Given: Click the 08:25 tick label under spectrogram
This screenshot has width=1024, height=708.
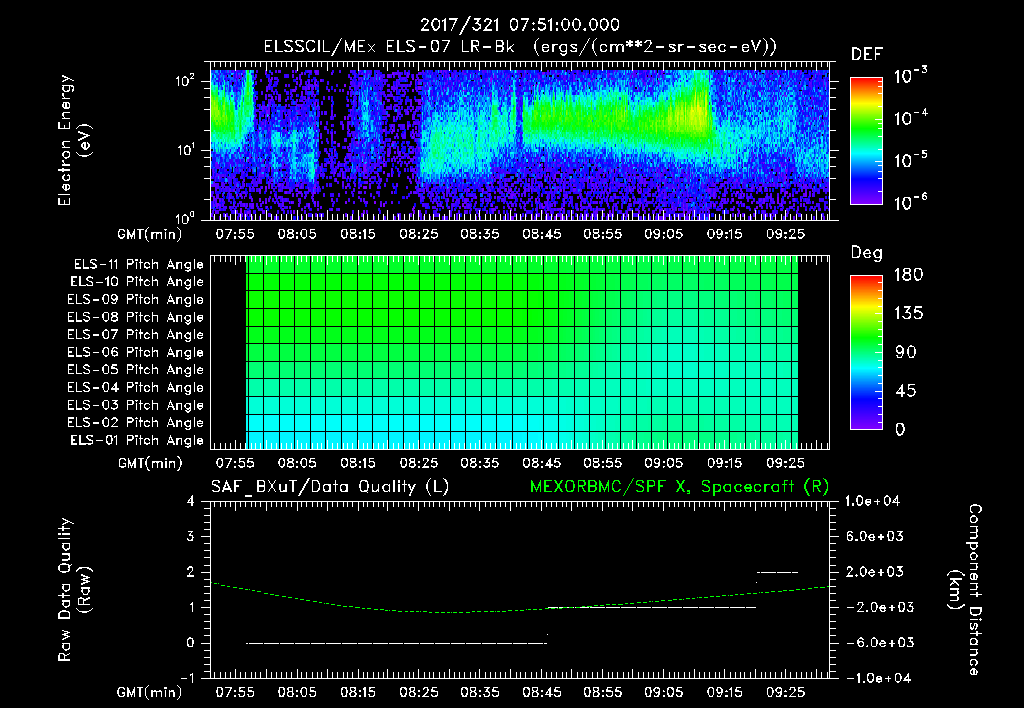Looking at the screenshot, I should tap(419, 234).
